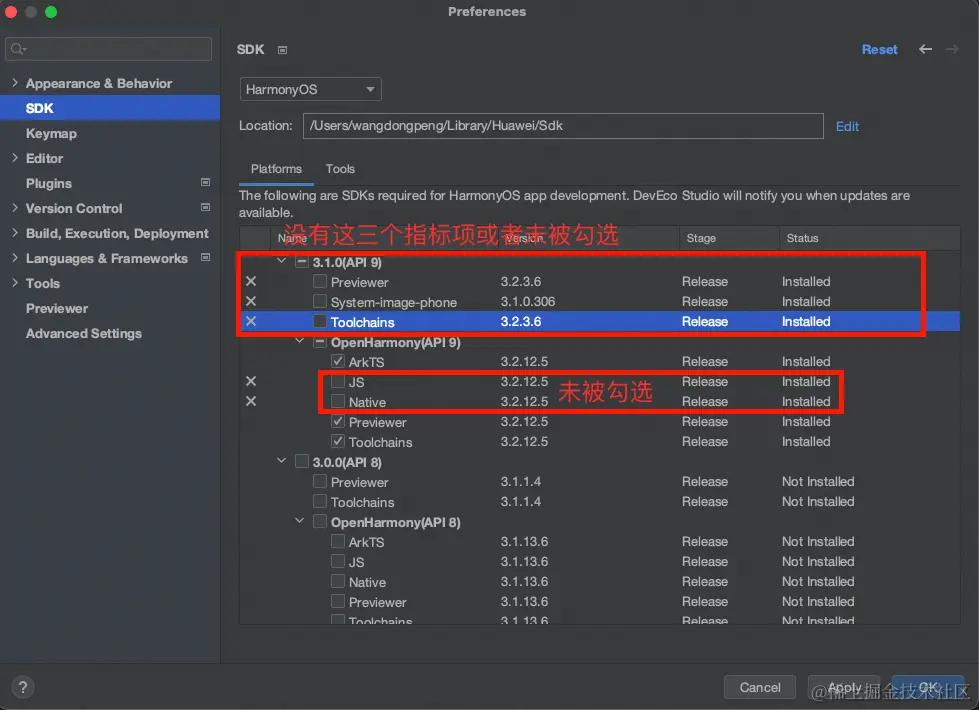
Task: Expand the Appearance & Behavior section
Action: (15, 83)
